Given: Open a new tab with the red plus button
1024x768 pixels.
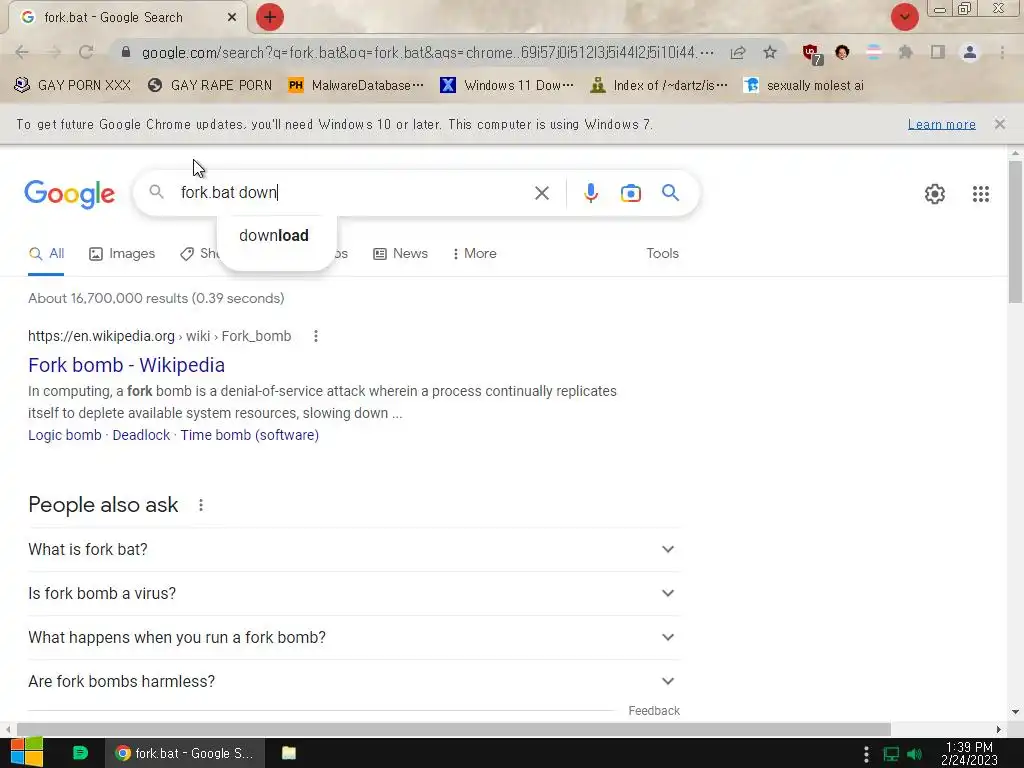Looking at the screenshot, I should tap(270, 17).
